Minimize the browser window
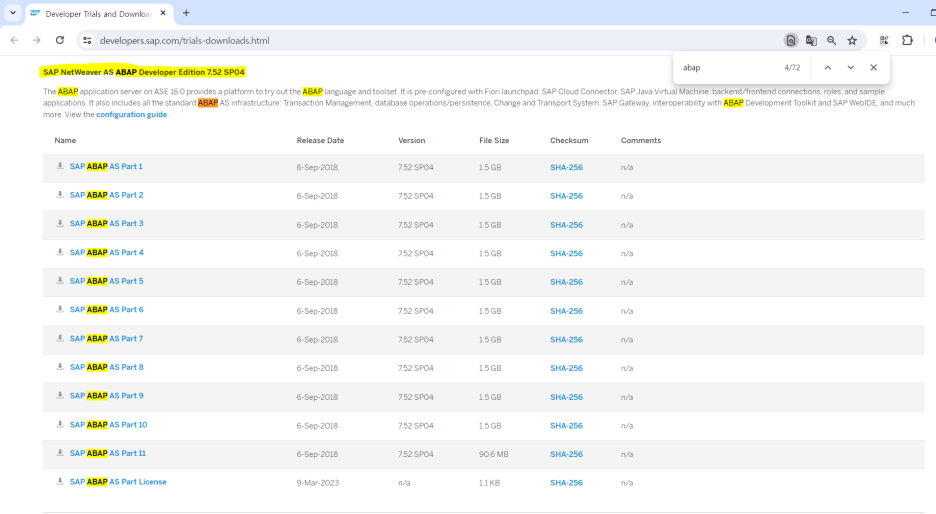The image size is (936, 514). 906,13
